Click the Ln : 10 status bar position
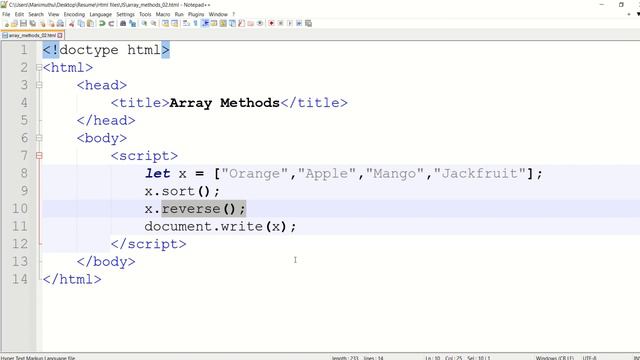This screenshot has height=360, width=640. click(x=433, y=358)
